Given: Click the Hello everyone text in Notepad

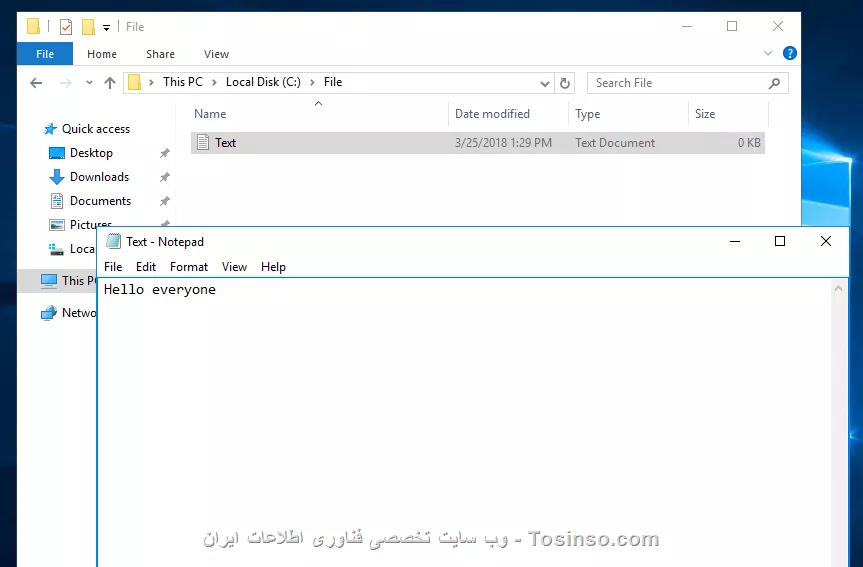Looking at the screenshot, I should tap(160, 290).
